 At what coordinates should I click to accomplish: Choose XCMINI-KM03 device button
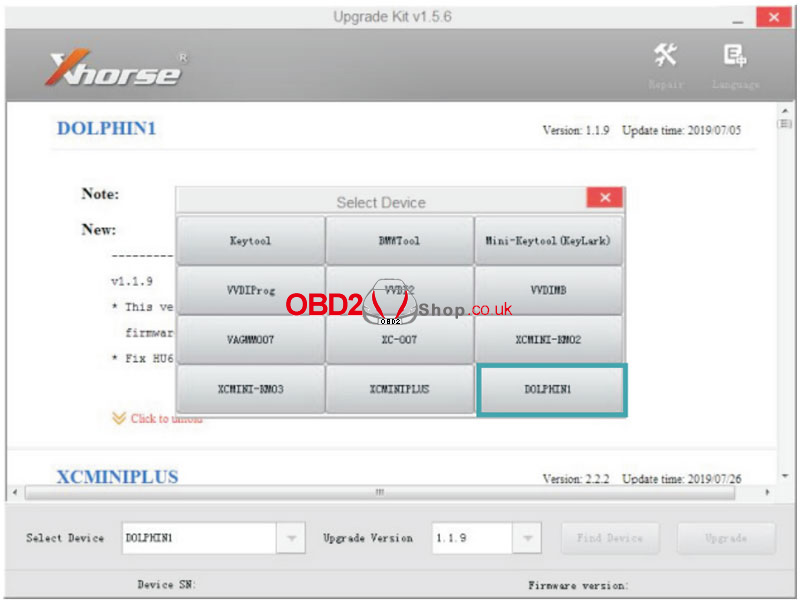pos(251,389)
